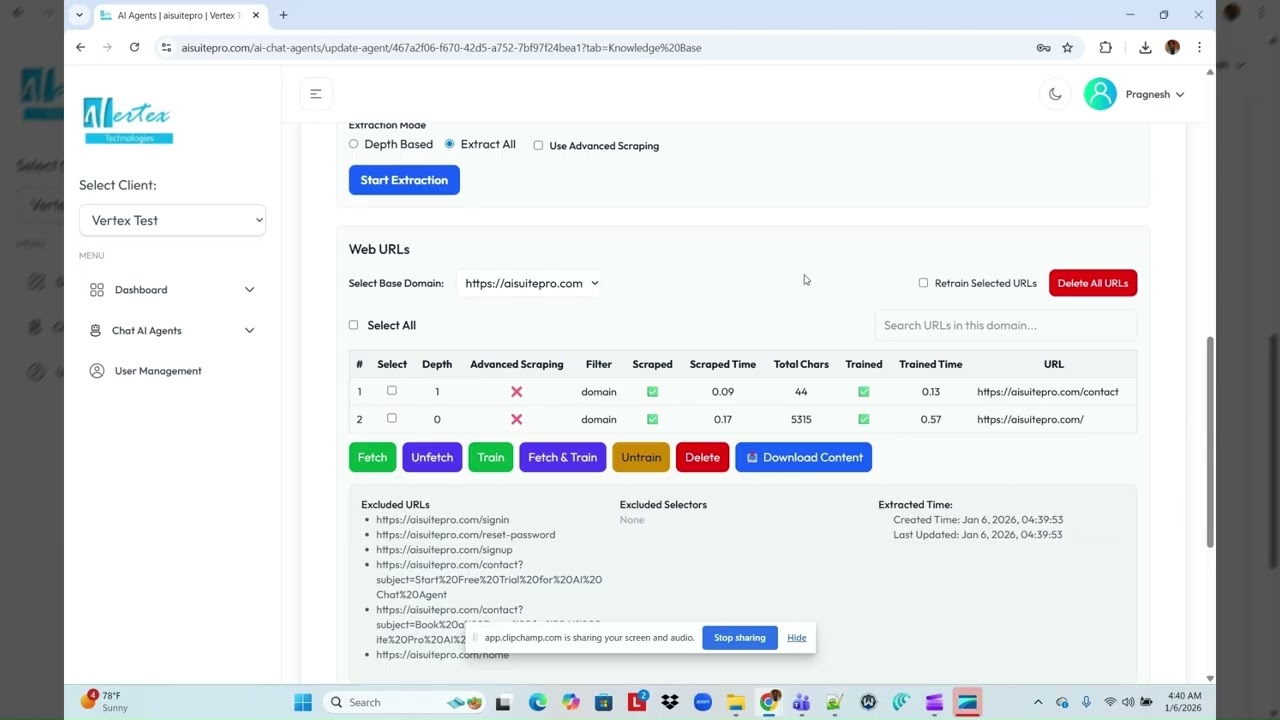Open password key icon in address bar
Screen dimensions: 1280x720
[x=1043, y=47]
